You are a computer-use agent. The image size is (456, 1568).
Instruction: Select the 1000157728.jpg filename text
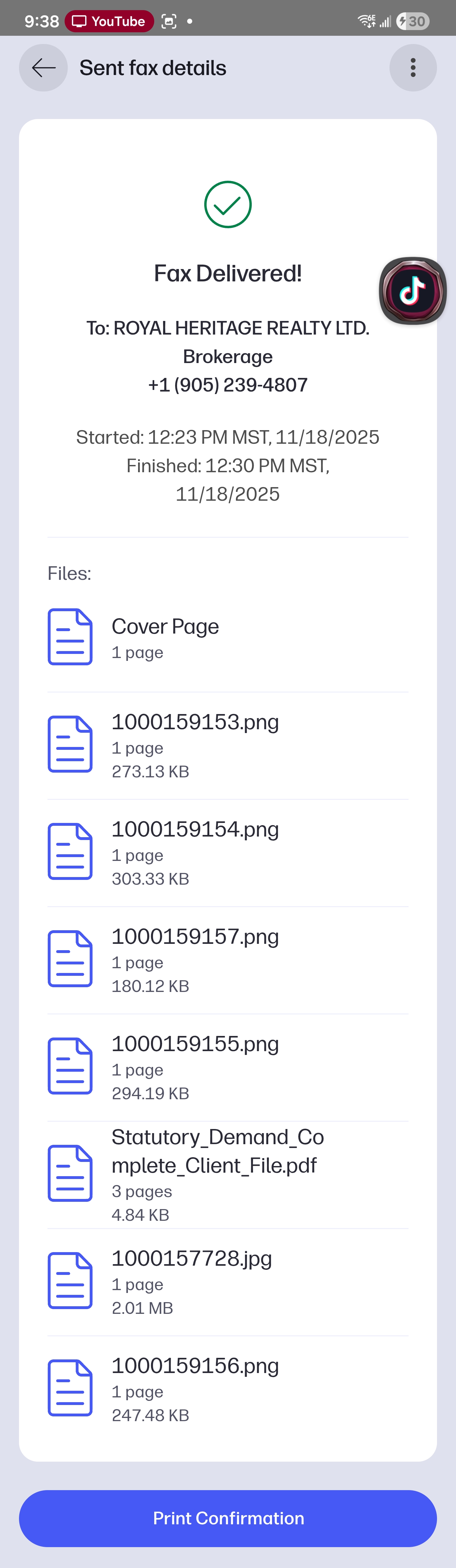coord(192,1258)
